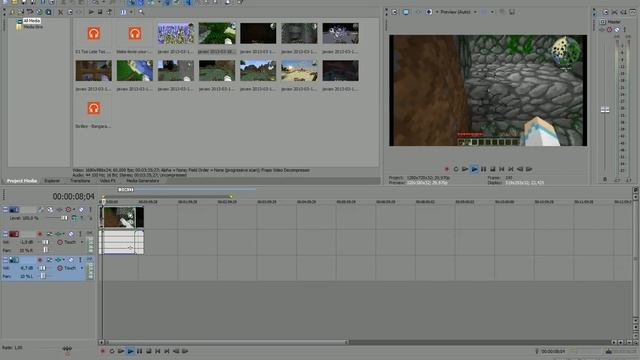Click the timeline horizontal scrollbar
The image size is (640, 360).
click(x=227, y=342)
